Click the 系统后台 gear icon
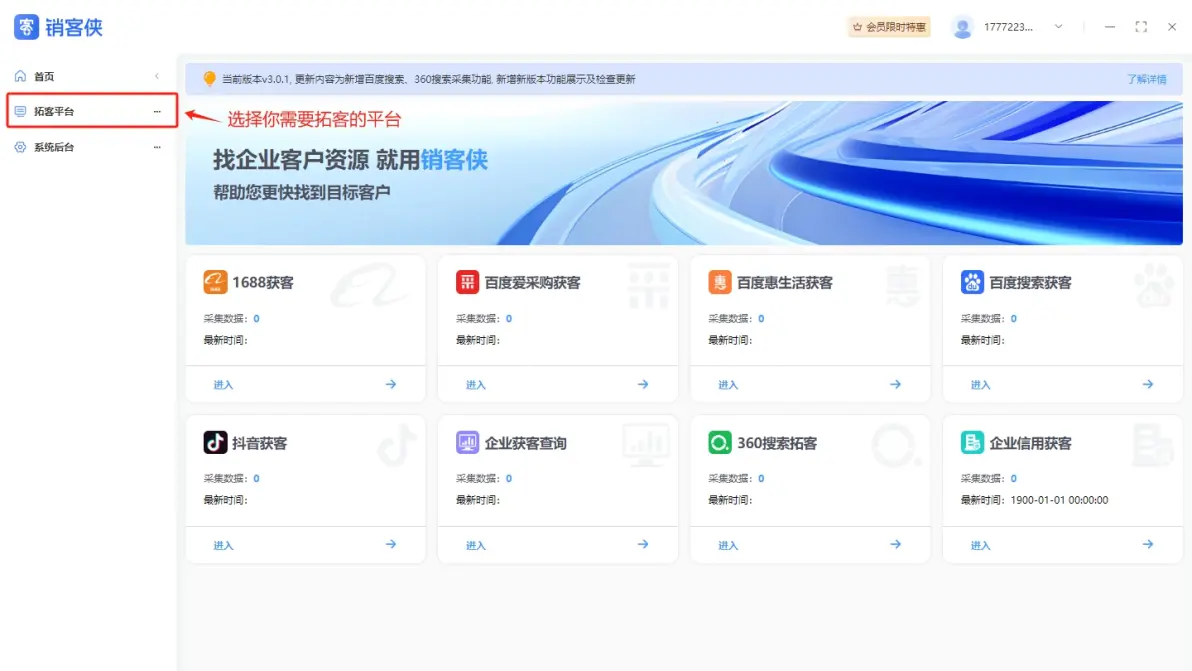Viewport: 1192px width, 671px height. coord(21,147)
